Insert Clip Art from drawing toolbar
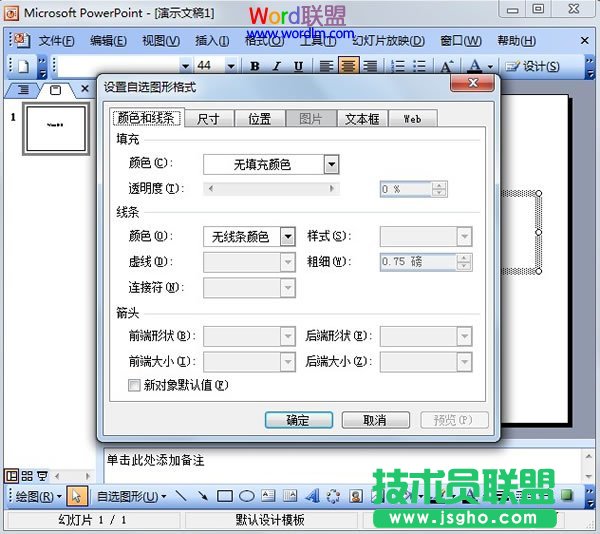Image resolution: width=600 pixels, height=534 pixels. pos(356,496)
